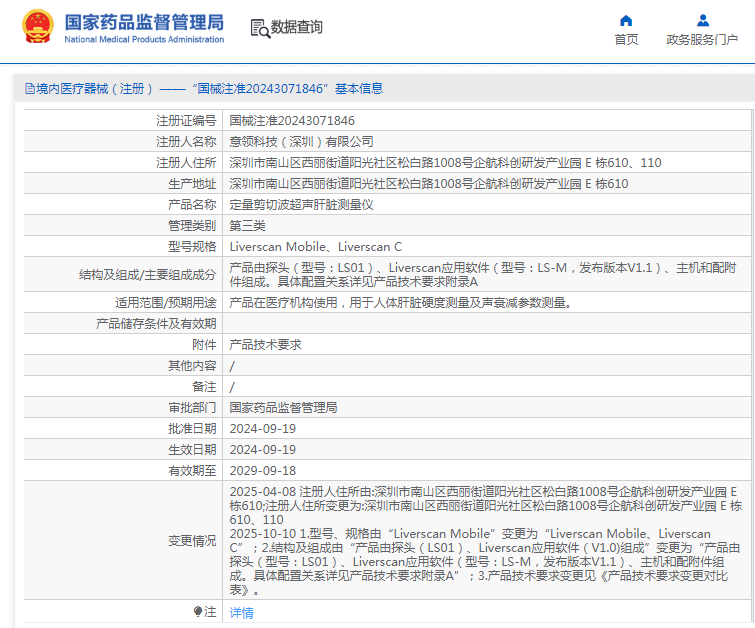The width and height of the screenshot is (755, 628).
Task: Go to 首页 text link
Action: [626, 40]
